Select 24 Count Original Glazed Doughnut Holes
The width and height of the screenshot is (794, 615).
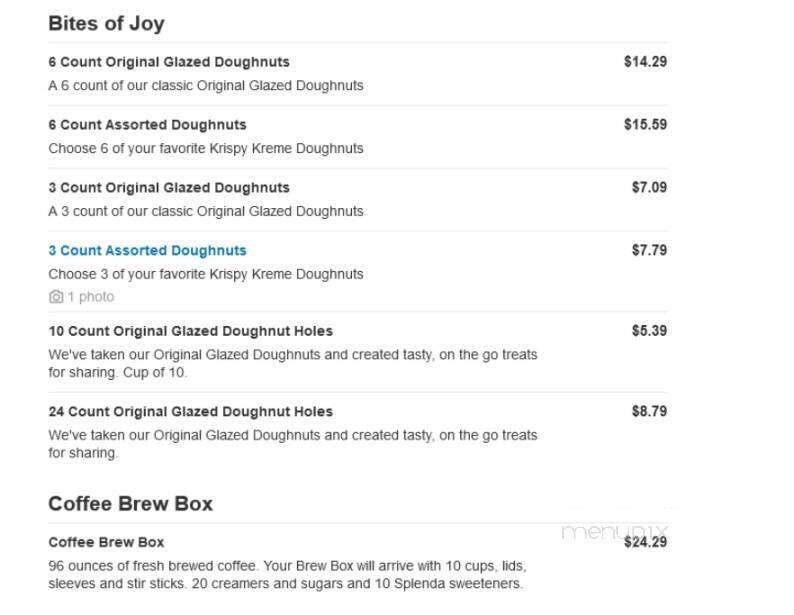190,411
